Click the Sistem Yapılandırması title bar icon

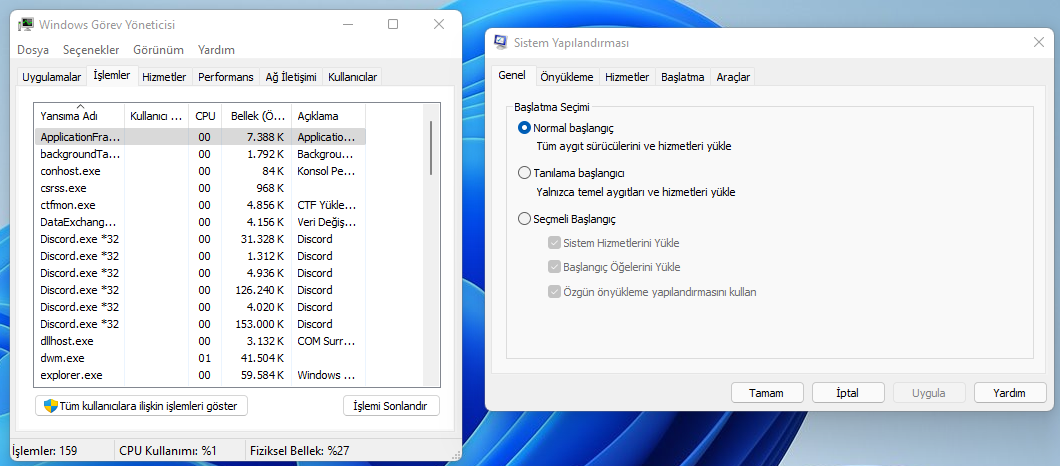[502, 43]
